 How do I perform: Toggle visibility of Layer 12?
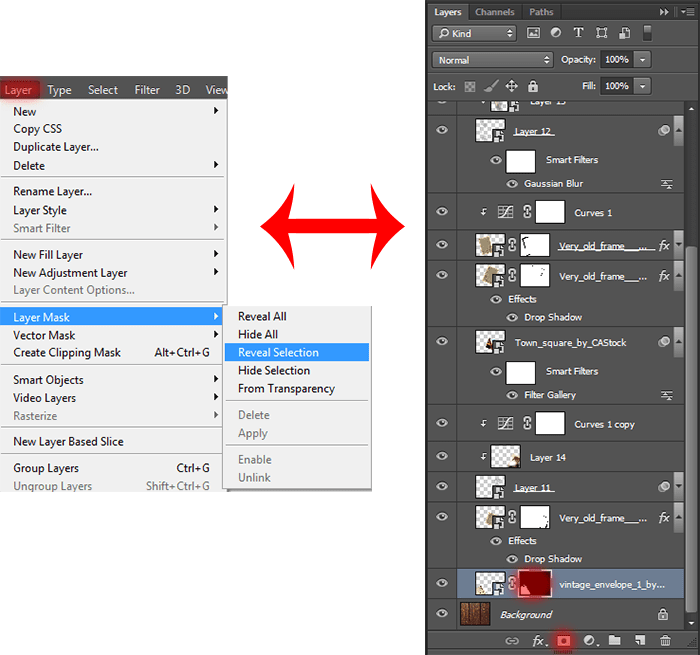(x=442, y=130)
